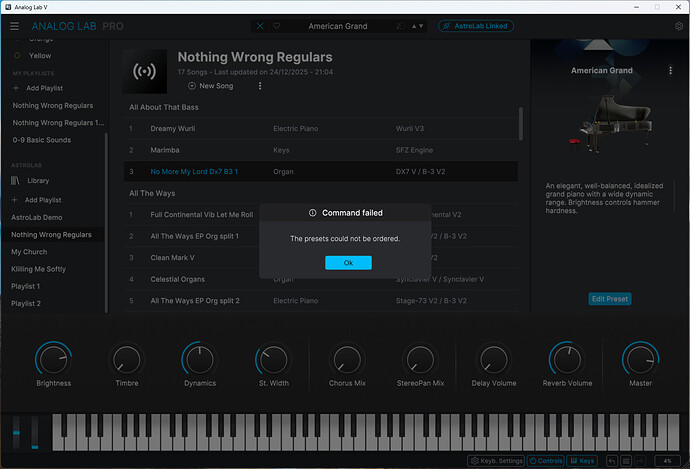Click the Brightness knob
Image resolution: width=690 pixels, height=469 pixels.
point(53,360)
